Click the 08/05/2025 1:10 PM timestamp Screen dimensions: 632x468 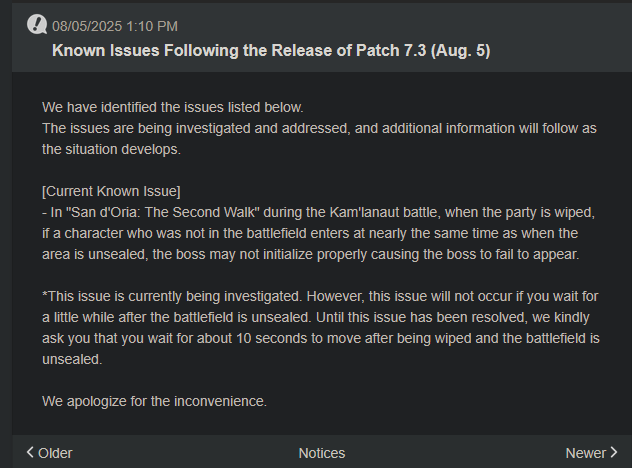(115, 26)
